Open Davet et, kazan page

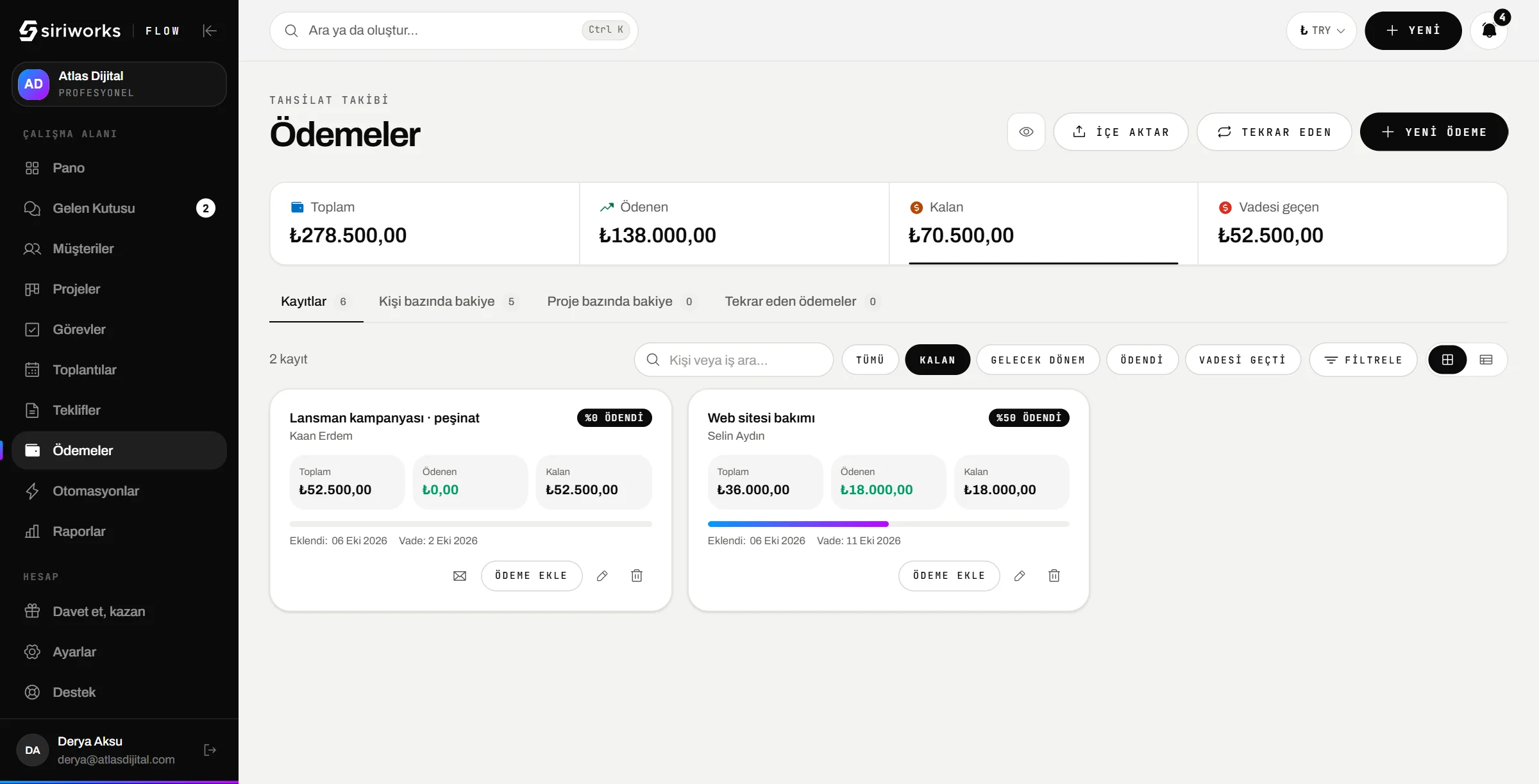tap(119, 612)
